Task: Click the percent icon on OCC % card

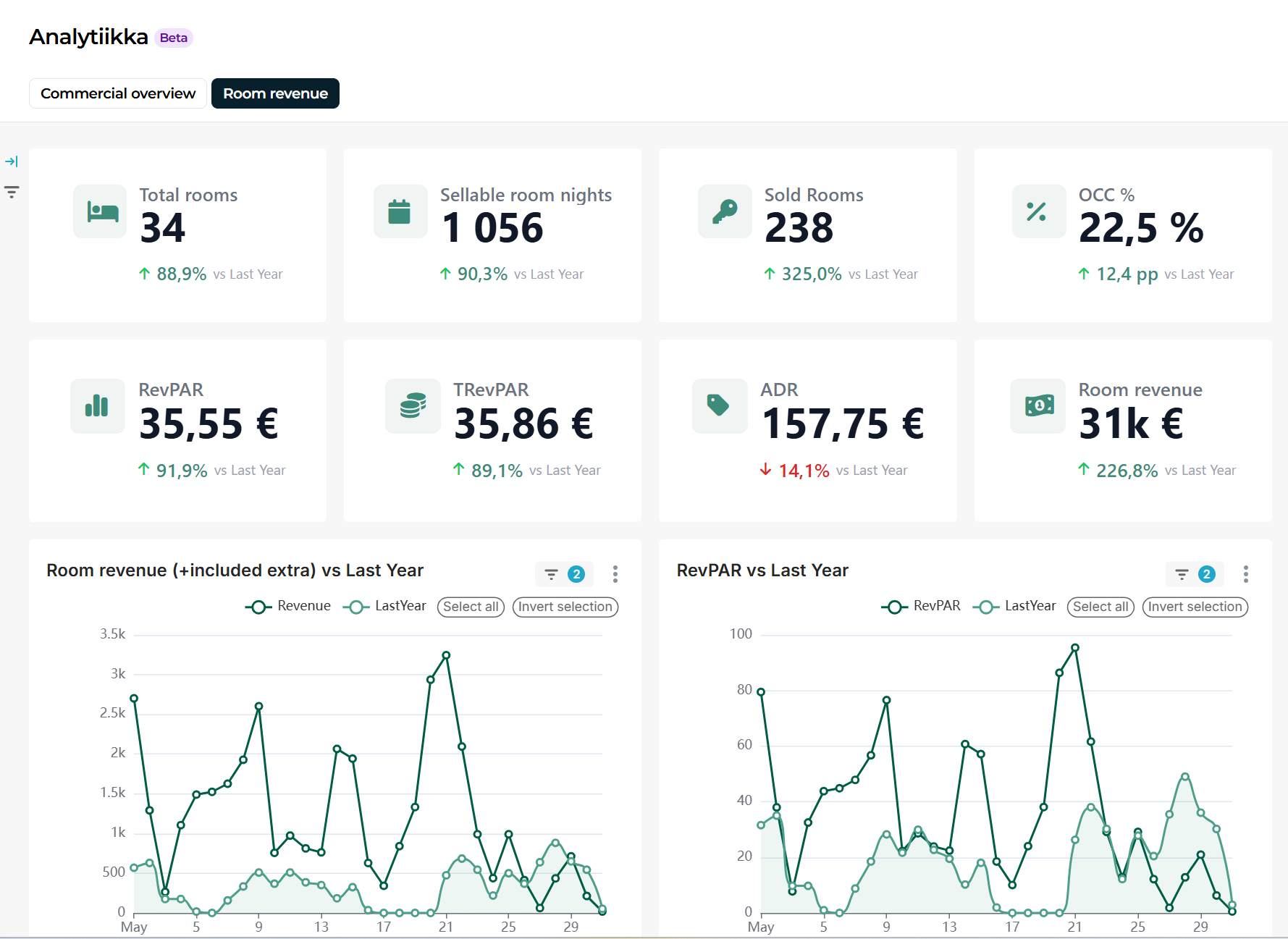Action: tap(1037, 211)
